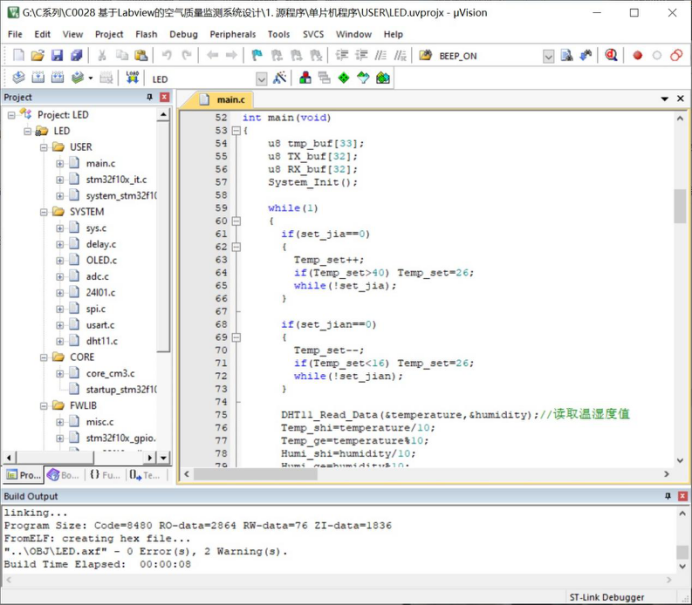The width and height of the screenshot is (692, 605).
Task: Select OLED.c in the project tree
Action: pos(101,260)
